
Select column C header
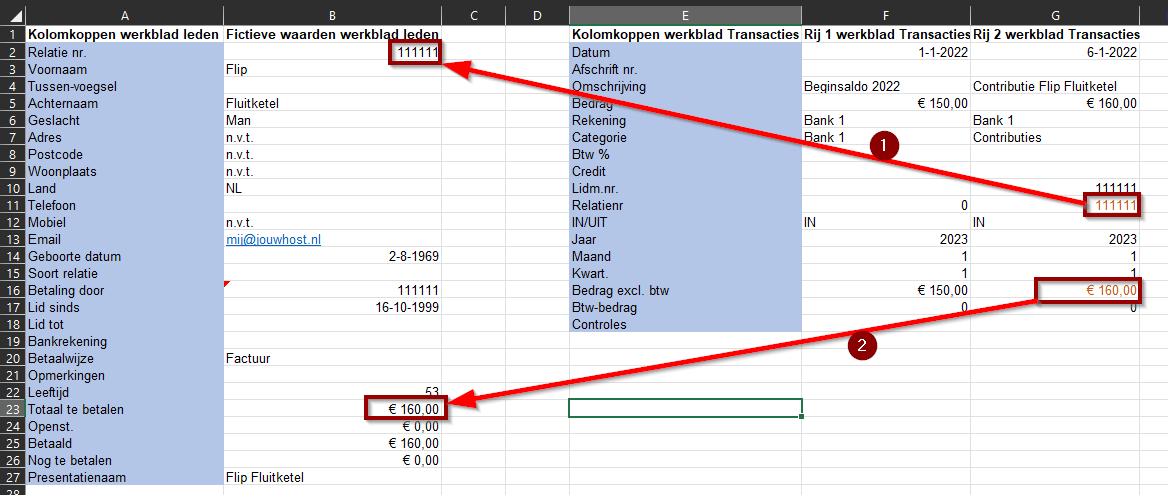click(473, 16)
